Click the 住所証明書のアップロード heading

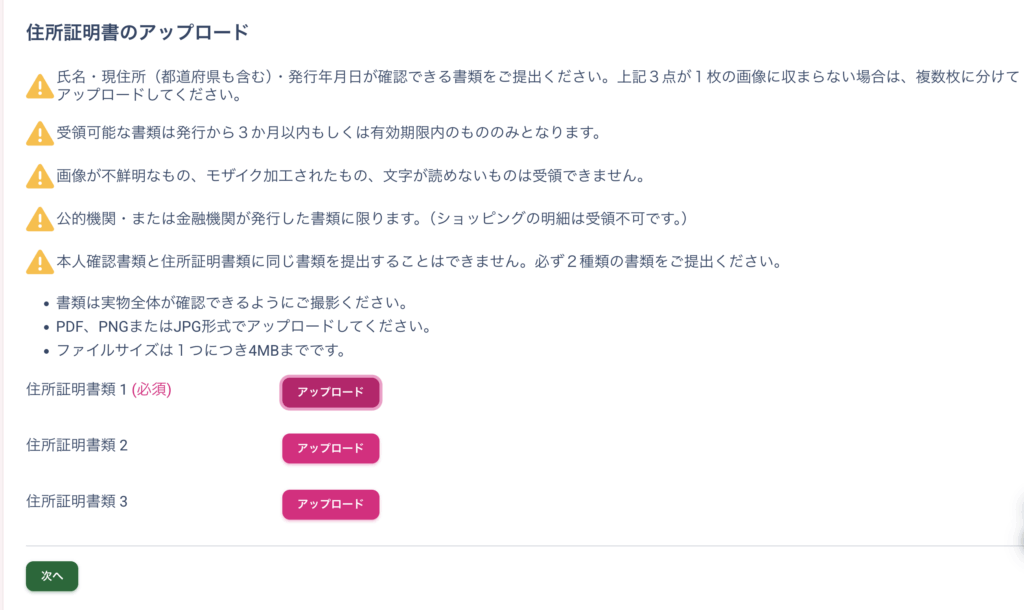click(x=137, y=32)
